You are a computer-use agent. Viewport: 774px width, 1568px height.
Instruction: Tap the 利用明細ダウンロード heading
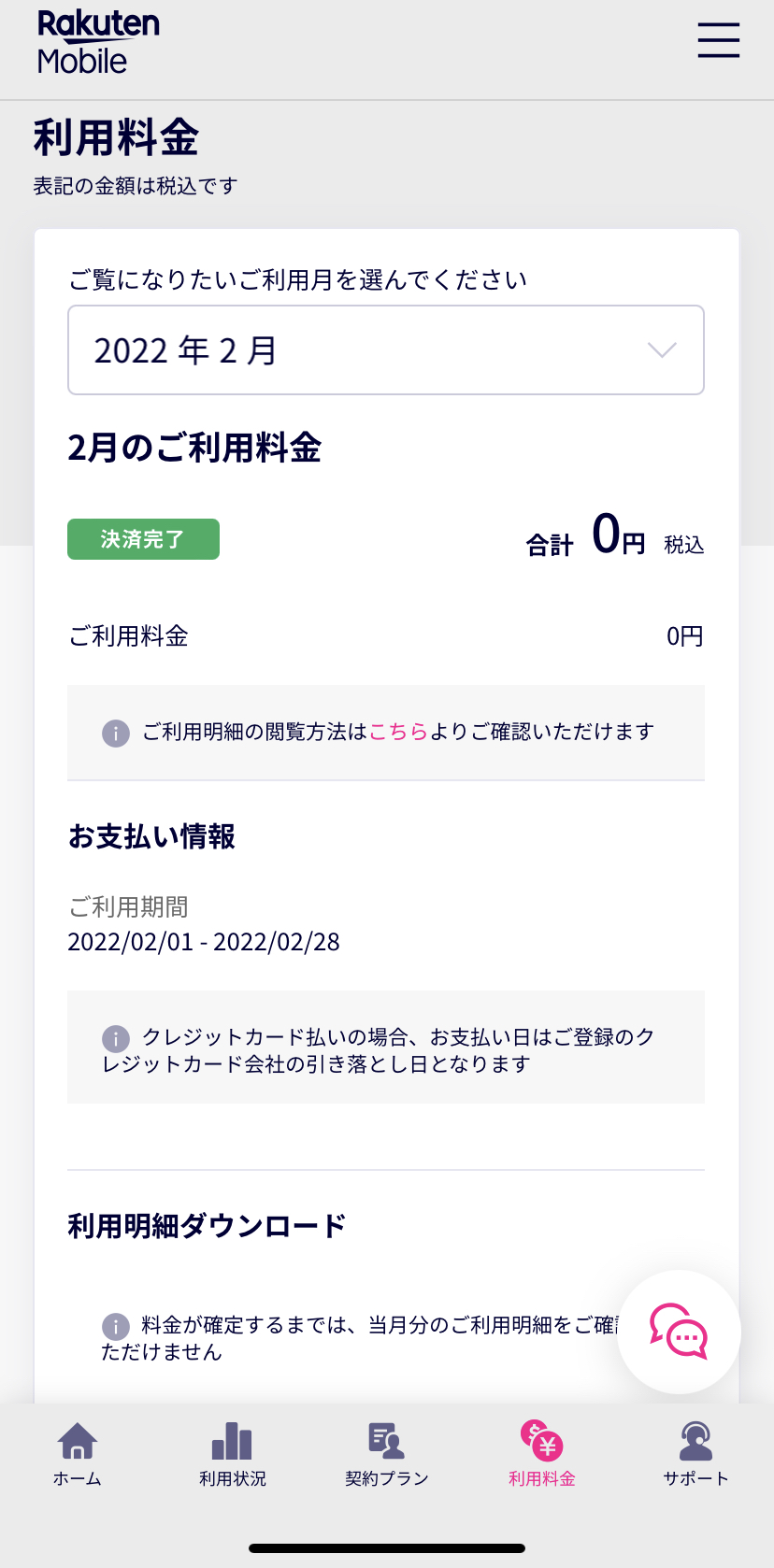(x=207, y=1225)
